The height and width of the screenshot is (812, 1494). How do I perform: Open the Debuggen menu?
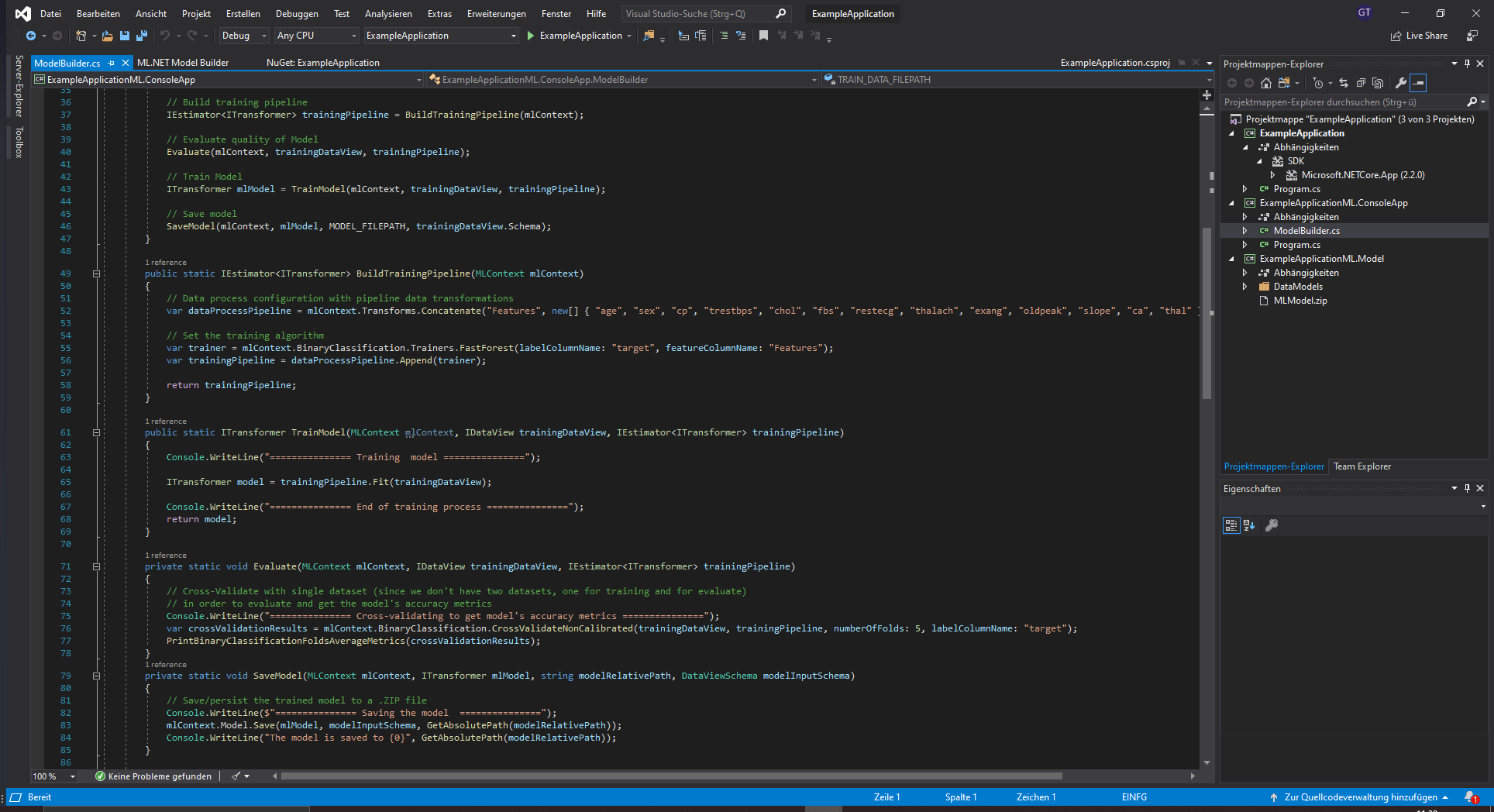coord(297,13)
